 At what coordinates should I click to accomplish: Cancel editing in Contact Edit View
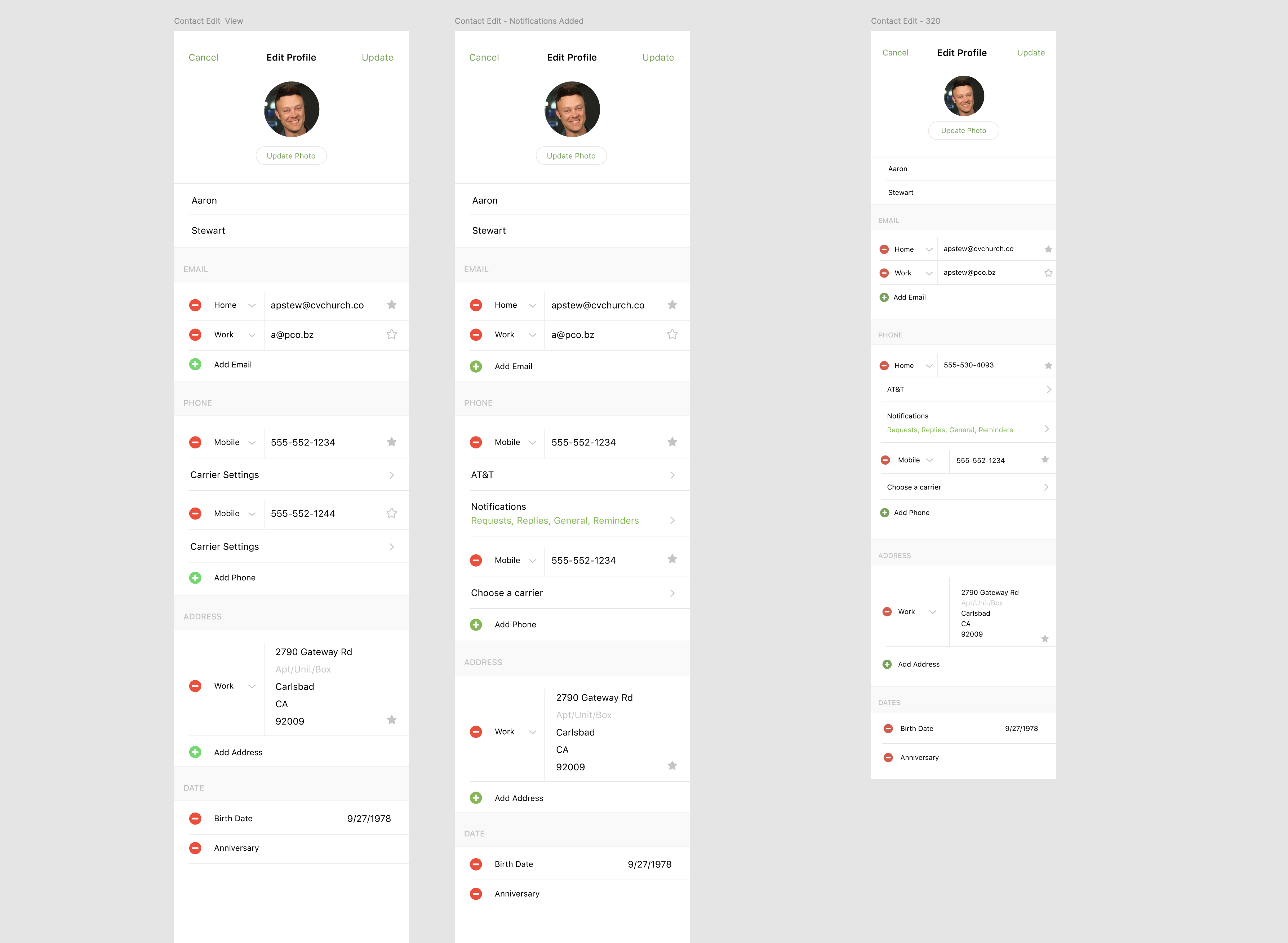coord(203,58)
